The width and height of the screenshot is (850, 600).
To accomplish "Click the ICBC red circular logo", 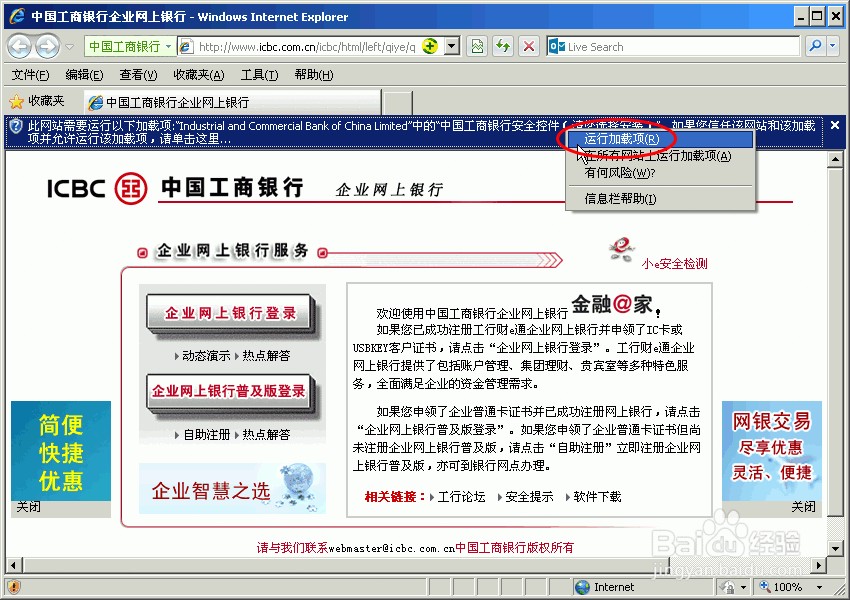I will pyautogui.click(x=131, y=188).
